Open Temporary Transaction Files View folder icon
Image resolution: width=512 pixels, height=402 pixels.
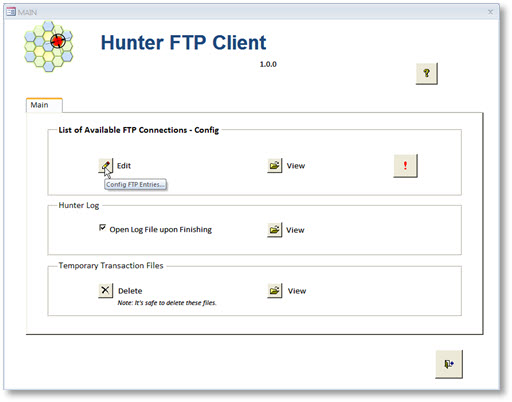click(x=275, y=291)
